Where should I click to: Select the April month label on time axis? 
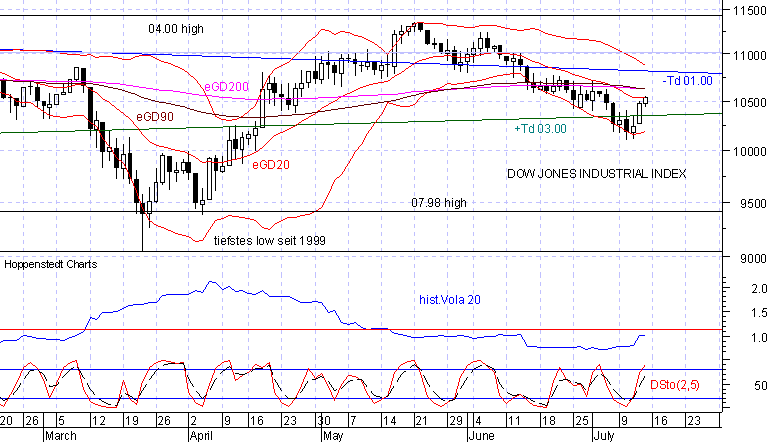202,436
